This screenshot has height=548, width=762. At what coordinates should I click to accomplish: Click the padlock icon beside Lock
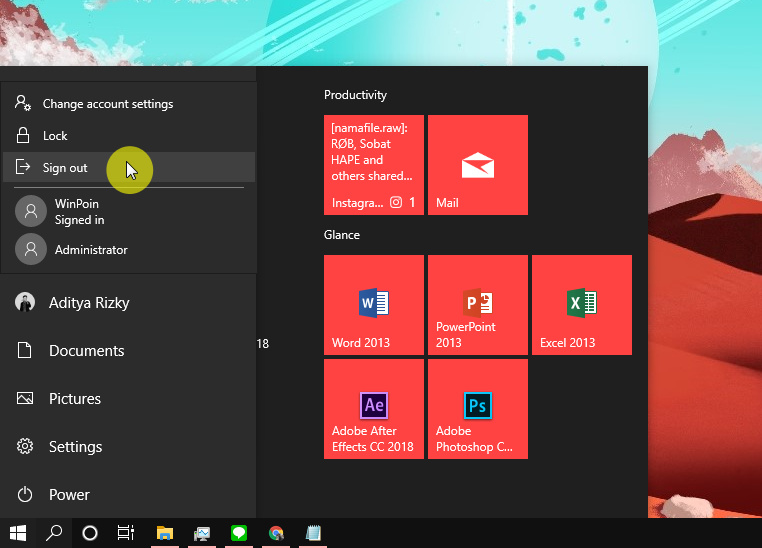coord(23,135)
